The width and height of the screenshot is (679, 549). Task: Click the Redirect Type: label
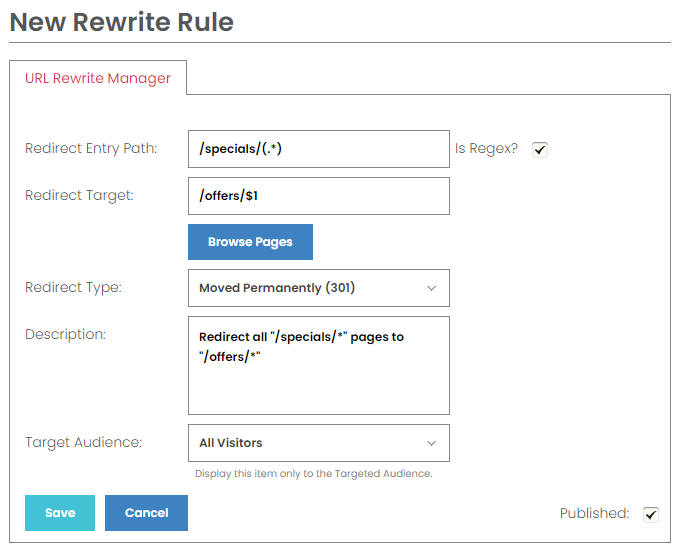(74, 287)
